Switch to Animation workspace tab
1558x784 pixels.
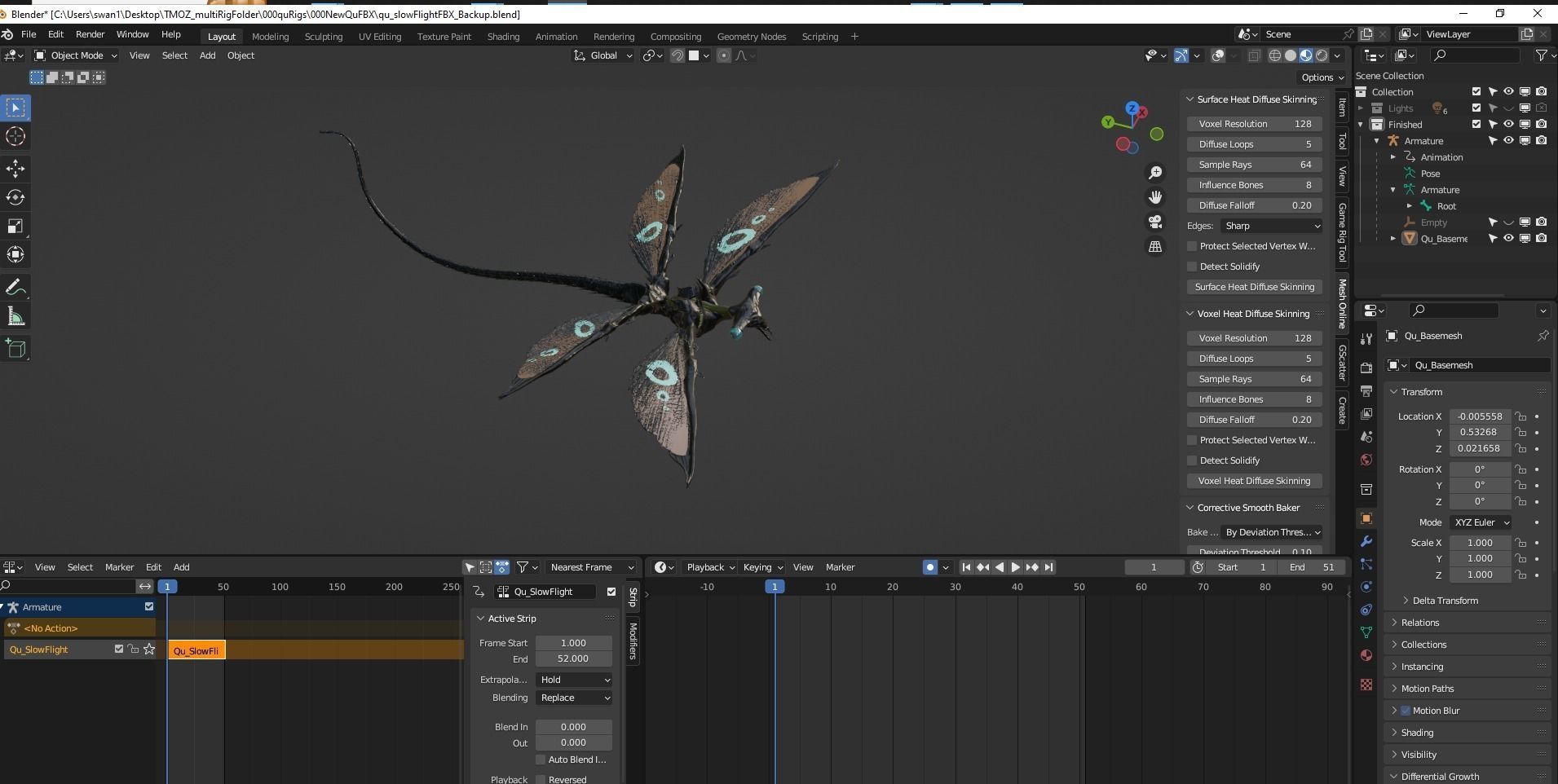[556, 37]
